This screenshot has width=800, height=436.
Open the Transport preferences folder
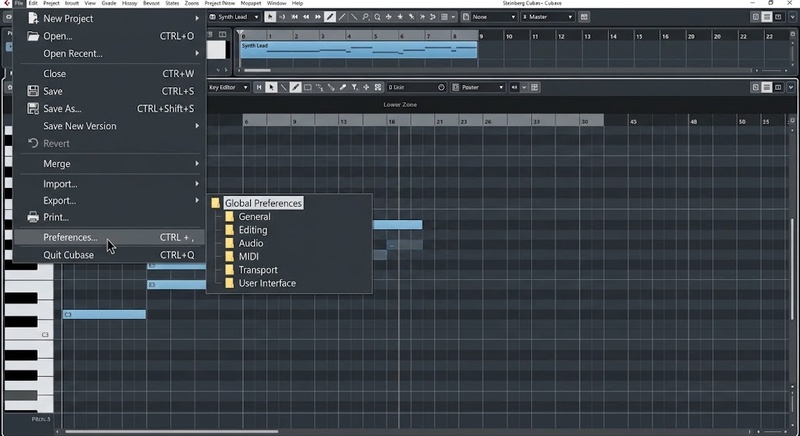coord(258,270)
